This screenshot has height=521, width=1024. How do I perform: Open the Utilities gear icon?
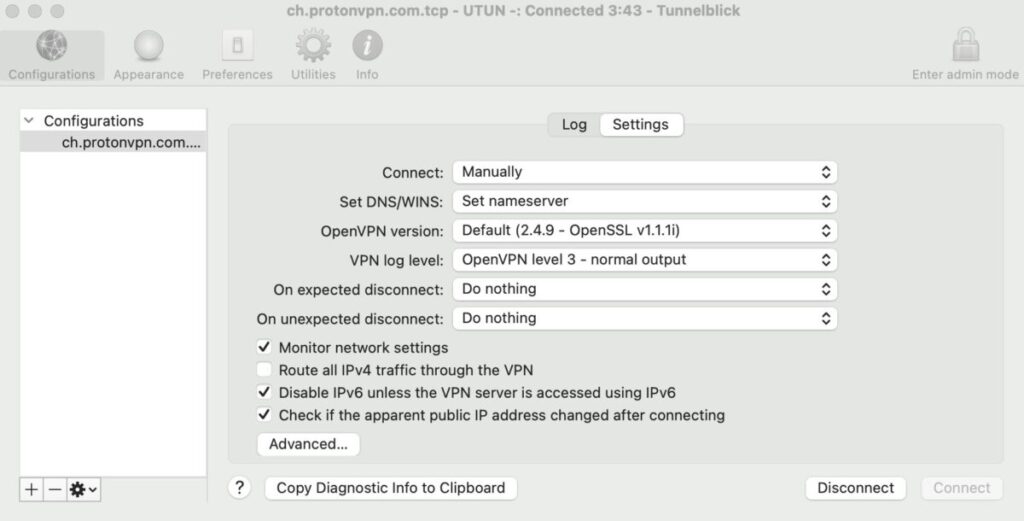tap(313, 45)
